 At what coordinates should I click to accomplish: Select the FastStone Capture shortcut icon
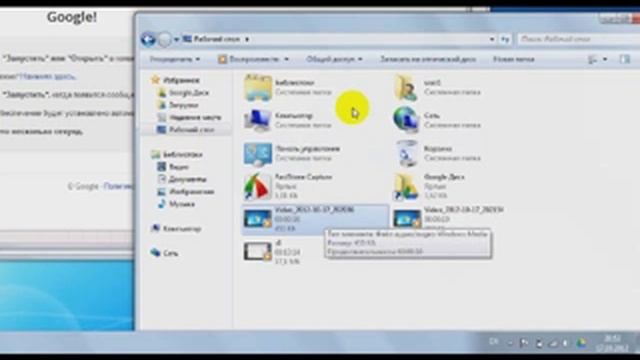[x=258, y=186]
